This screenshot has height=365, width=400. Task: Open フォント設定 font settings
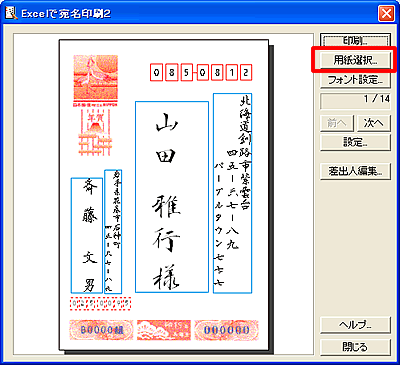pos(355,80)
